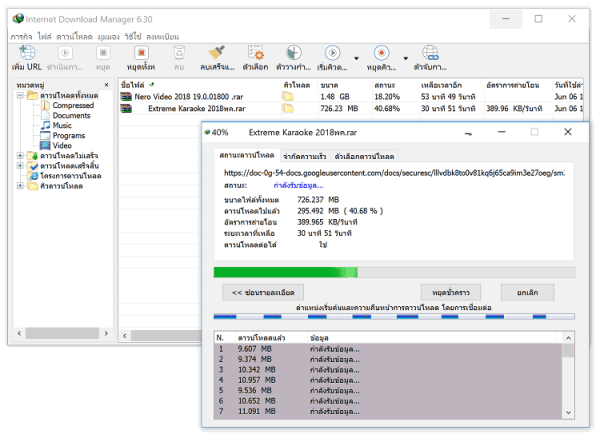
Task: Click the 40% progress icon in dialog title
Action: [207, 132]
